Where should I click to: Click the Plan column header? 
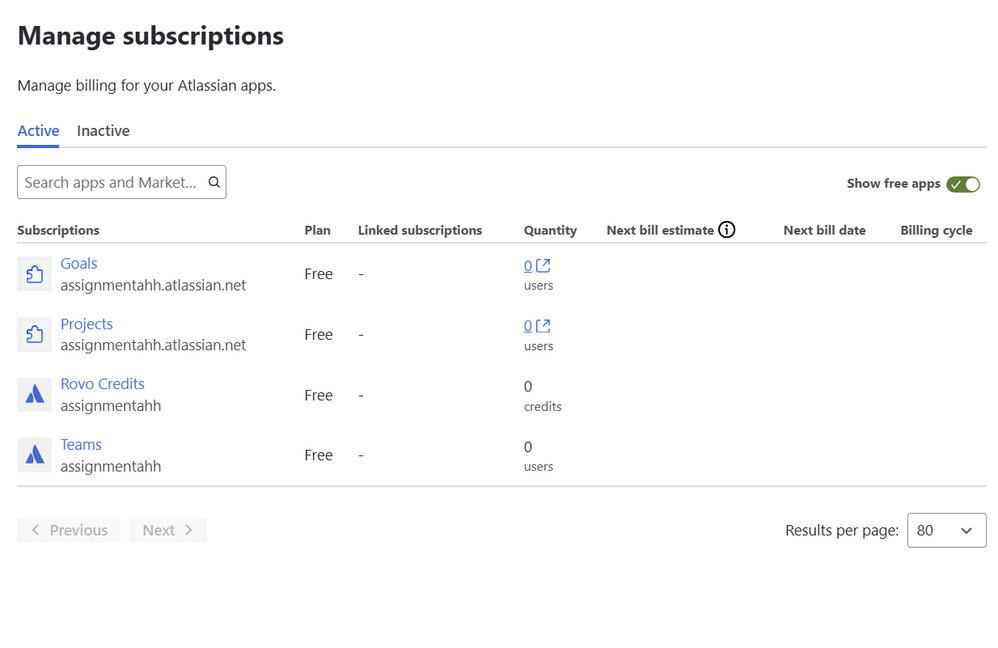[x=318, y=230]
